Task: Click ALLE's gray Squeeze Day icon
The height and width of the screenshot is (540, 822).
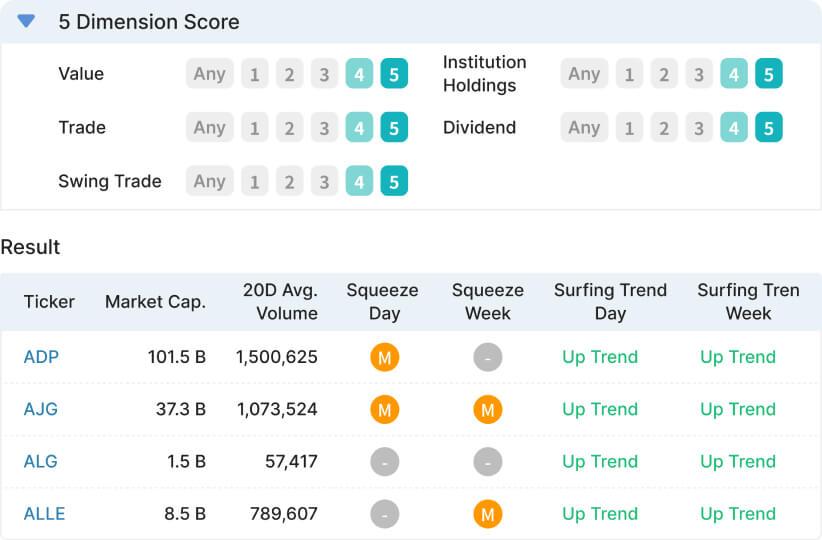Action: pos(385,514)
